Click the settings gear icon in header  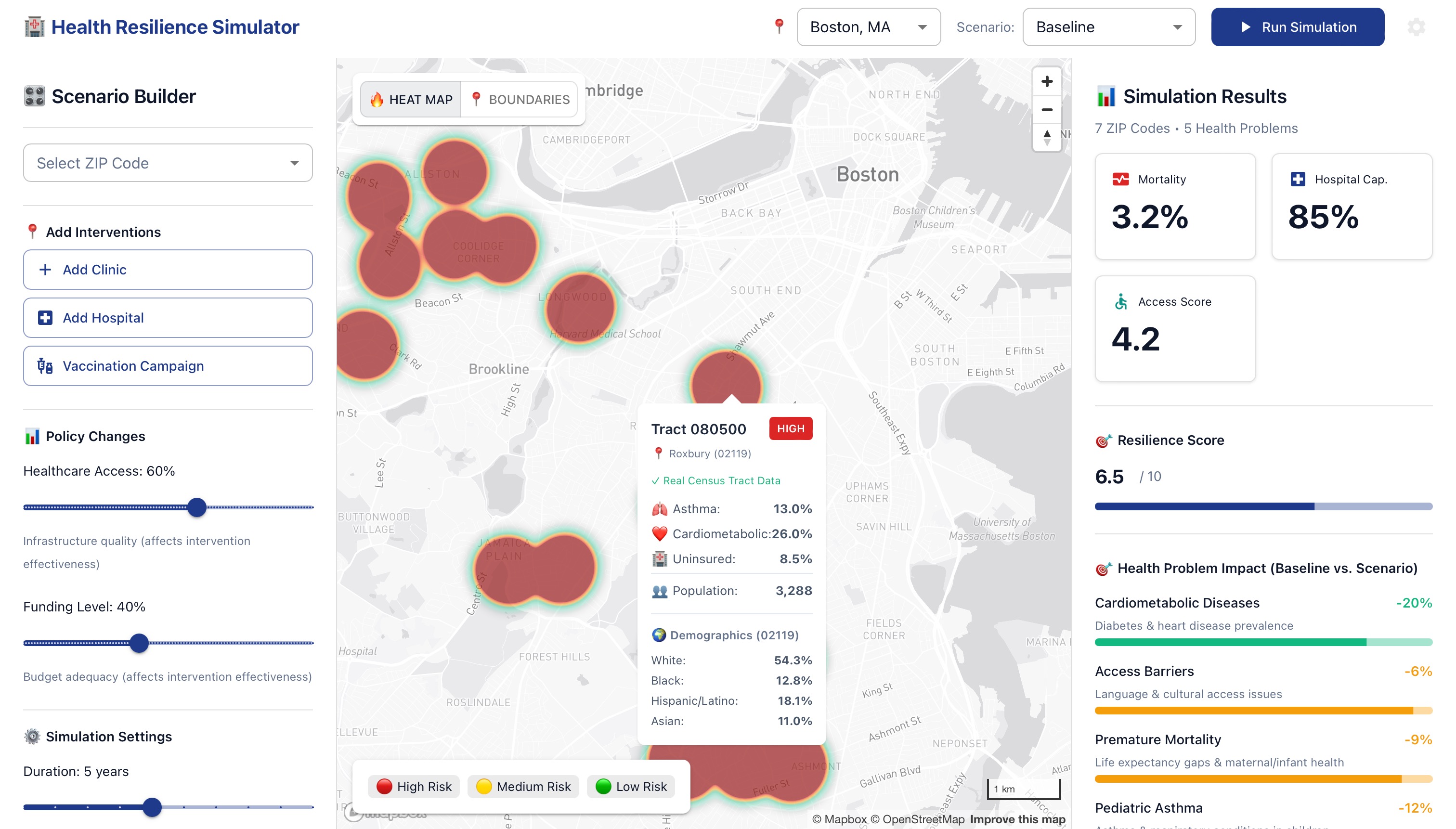coord(1416,27)
